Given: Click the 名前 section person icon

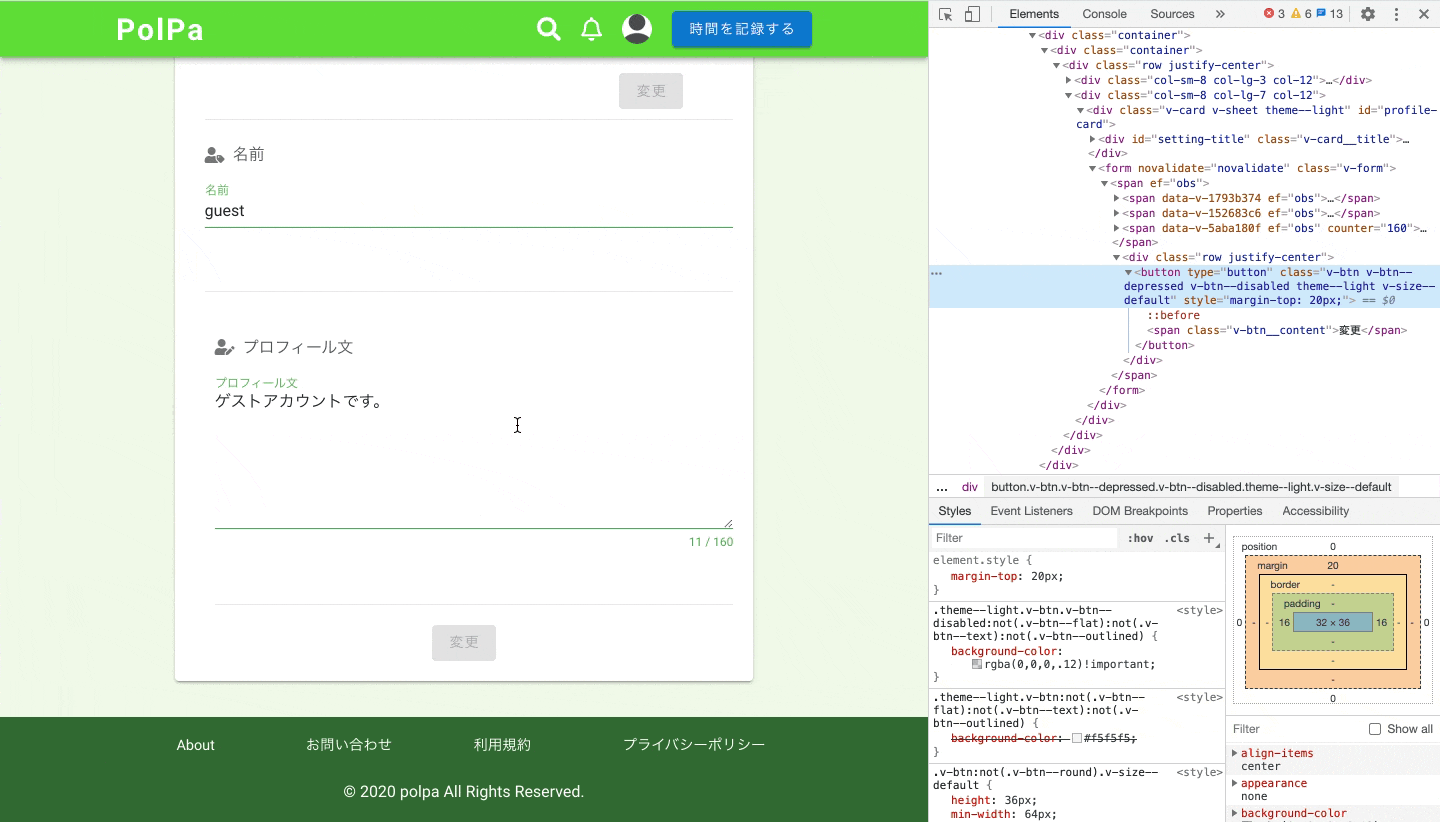Looking at the screenshot, I should pos(214,155).
